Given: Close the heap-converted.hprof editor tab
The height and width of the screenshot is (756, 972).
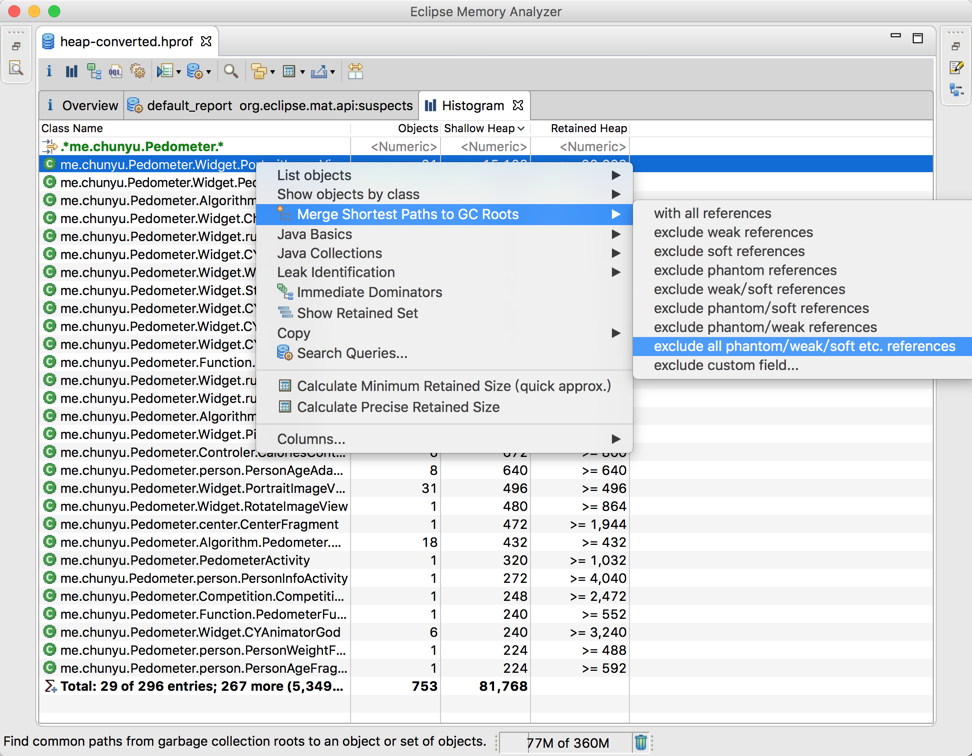Looking at the screenshot, I should 206,41.
